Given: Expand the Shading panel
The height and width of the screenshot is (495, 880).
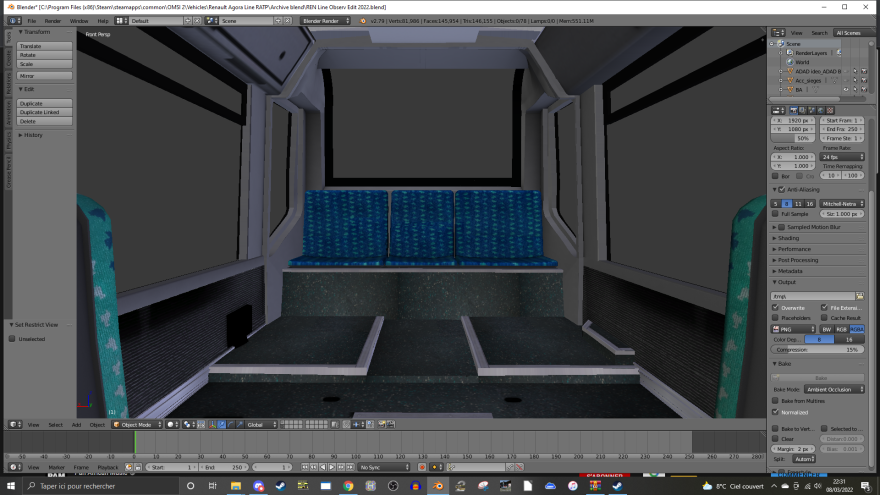Looking at the screenshot, I should click(790, 238).
